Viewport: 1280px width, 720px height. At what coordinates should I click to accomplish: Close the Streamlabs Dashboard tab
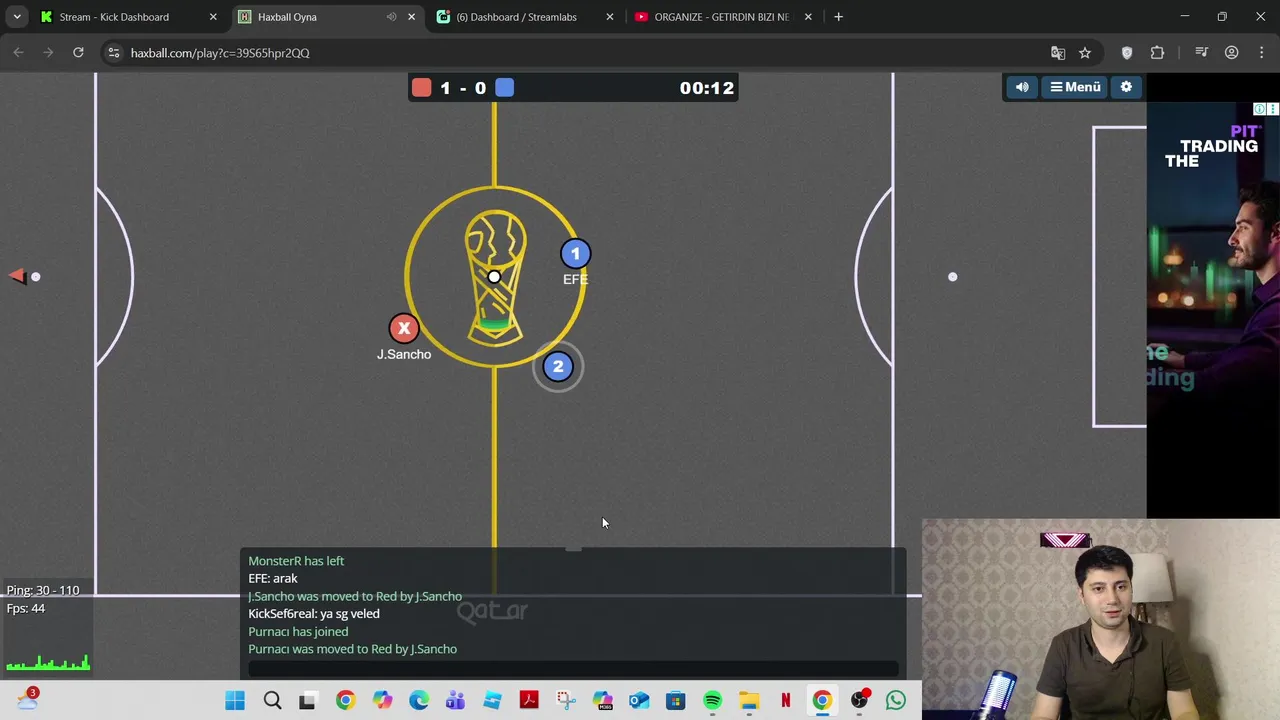click(609, 17)
